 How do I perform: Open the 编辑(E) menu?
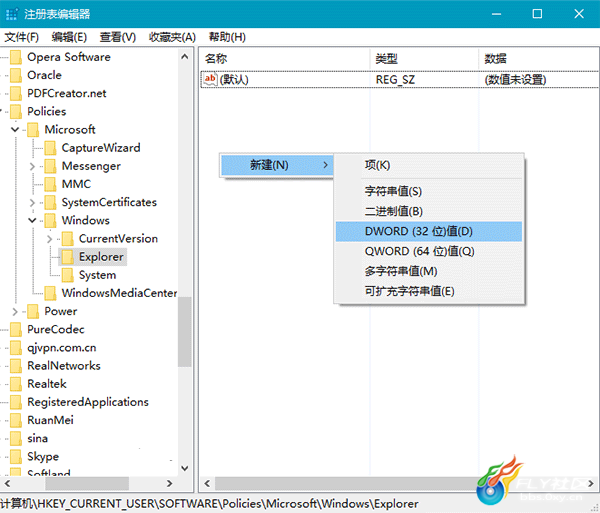coord(69,37)
